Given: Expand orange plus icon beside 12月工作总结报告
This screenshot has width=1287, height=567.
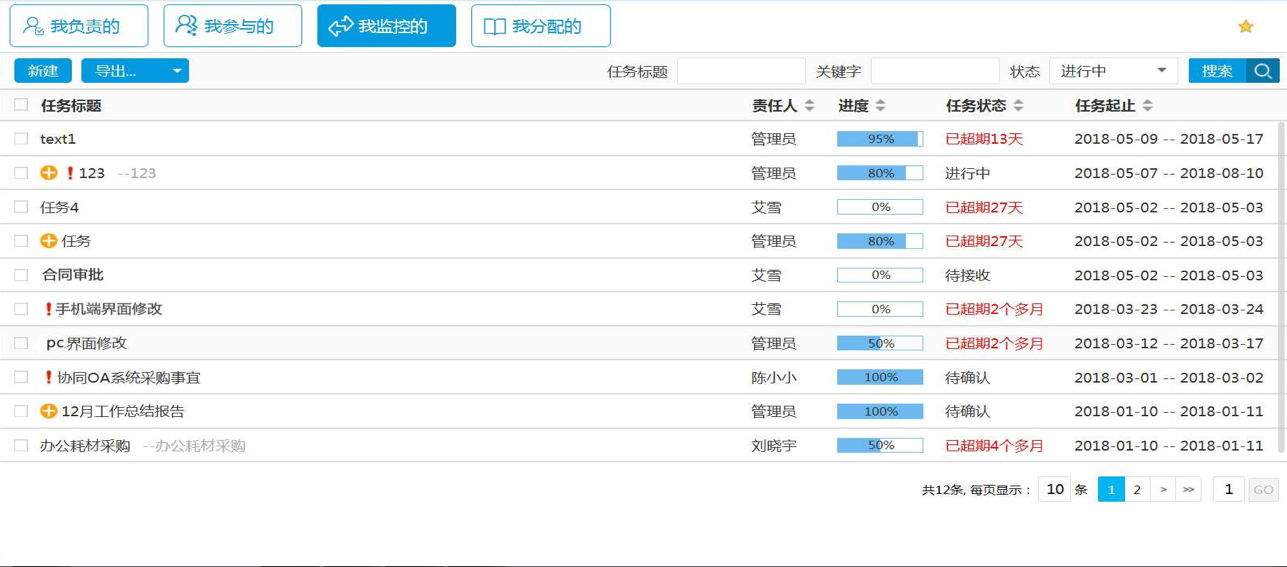Looking at the screenshot, I should click(x=48, y=411).
